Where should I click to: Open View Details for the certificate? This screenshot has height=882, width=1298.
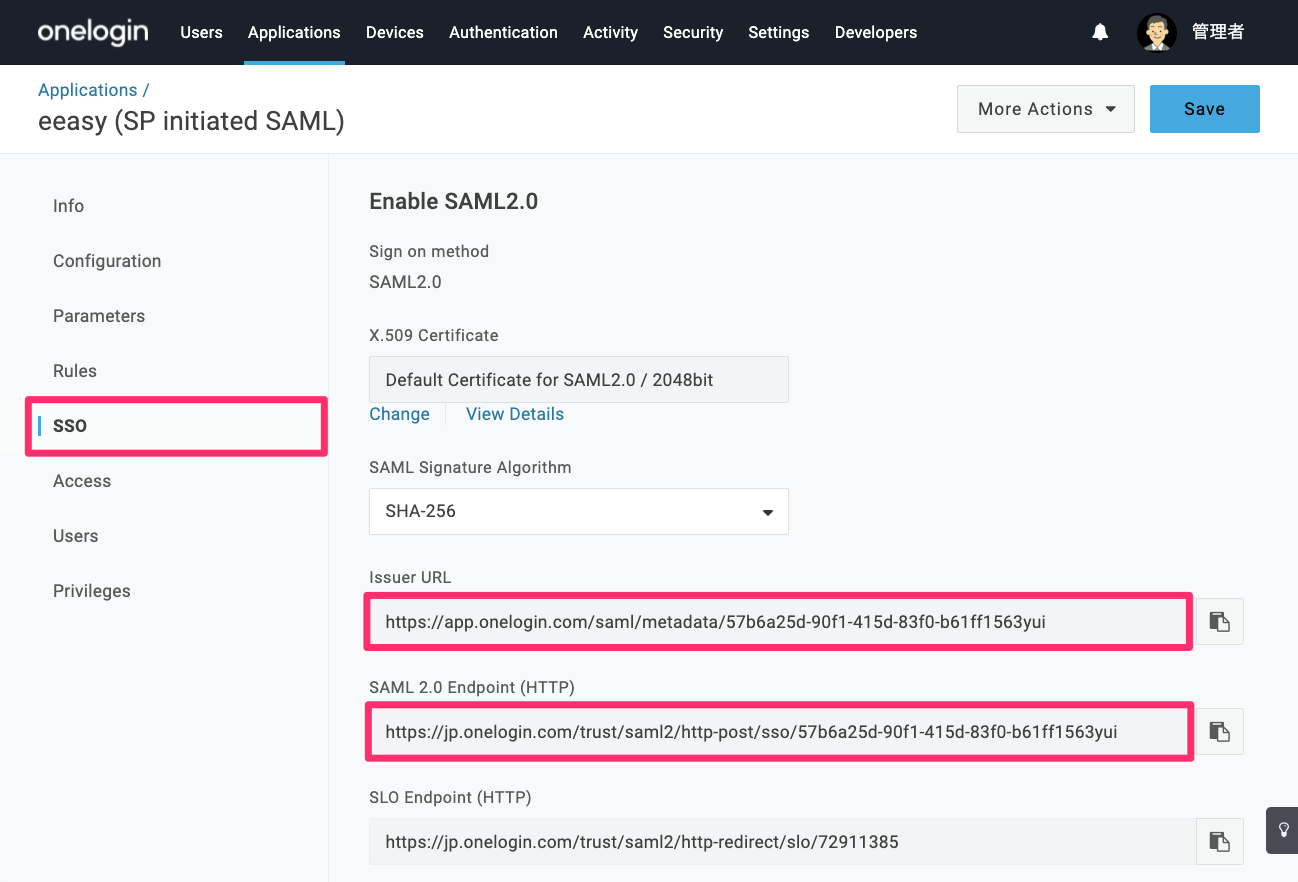click(x=515, y=414)
